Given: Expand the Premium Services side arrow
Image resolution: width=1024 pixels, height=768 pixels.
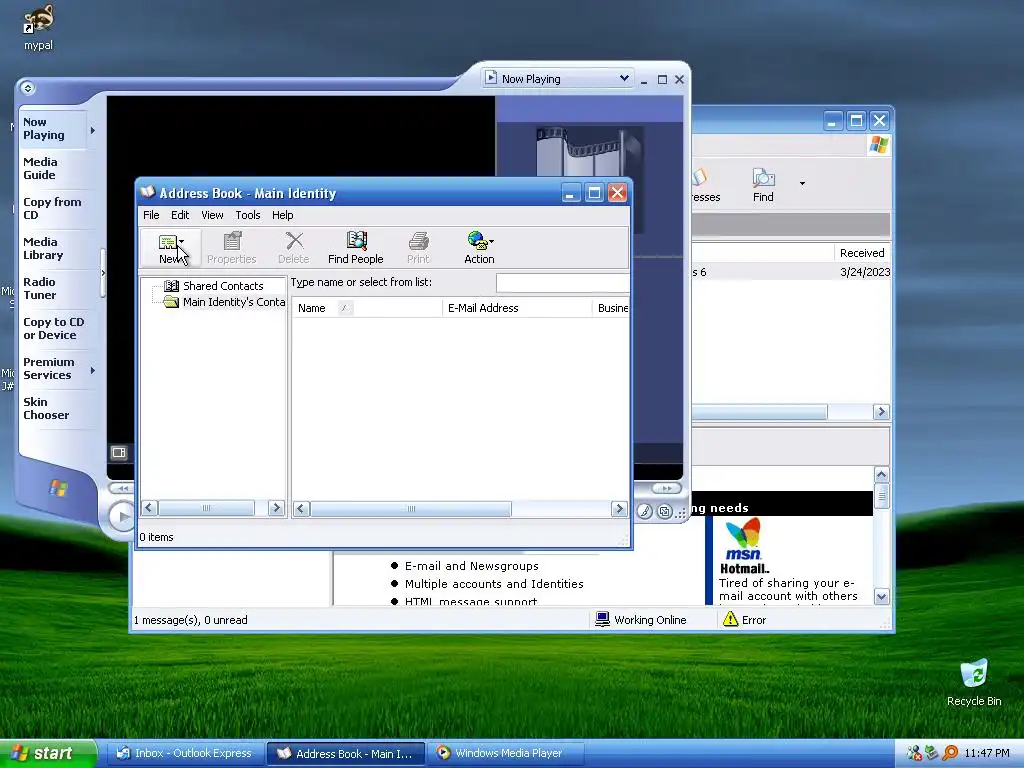Looking at the screenshot, I should [93, 370].
